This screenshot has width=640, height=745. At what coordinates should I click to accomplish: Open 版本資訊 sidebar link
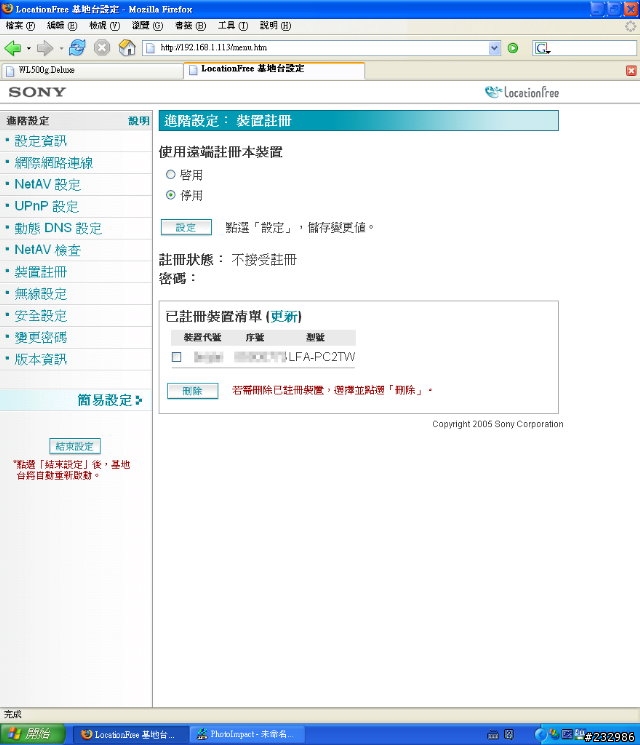[40, 359]
